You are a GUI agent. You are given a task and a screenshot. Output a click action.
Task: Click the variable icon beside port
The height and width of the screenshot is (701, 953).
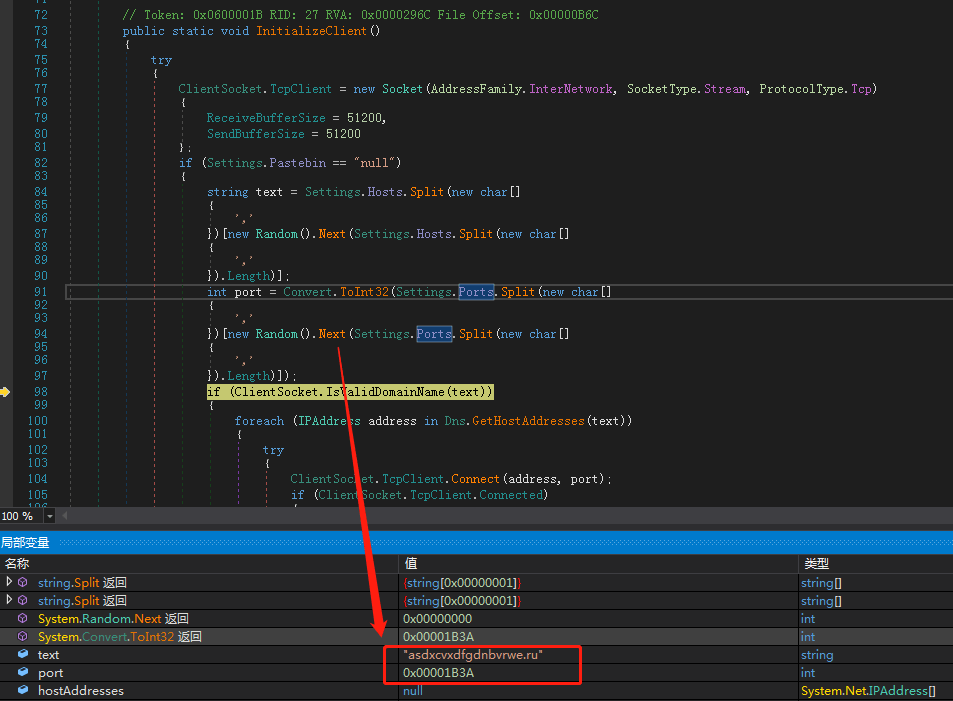(x=23, y=672)
